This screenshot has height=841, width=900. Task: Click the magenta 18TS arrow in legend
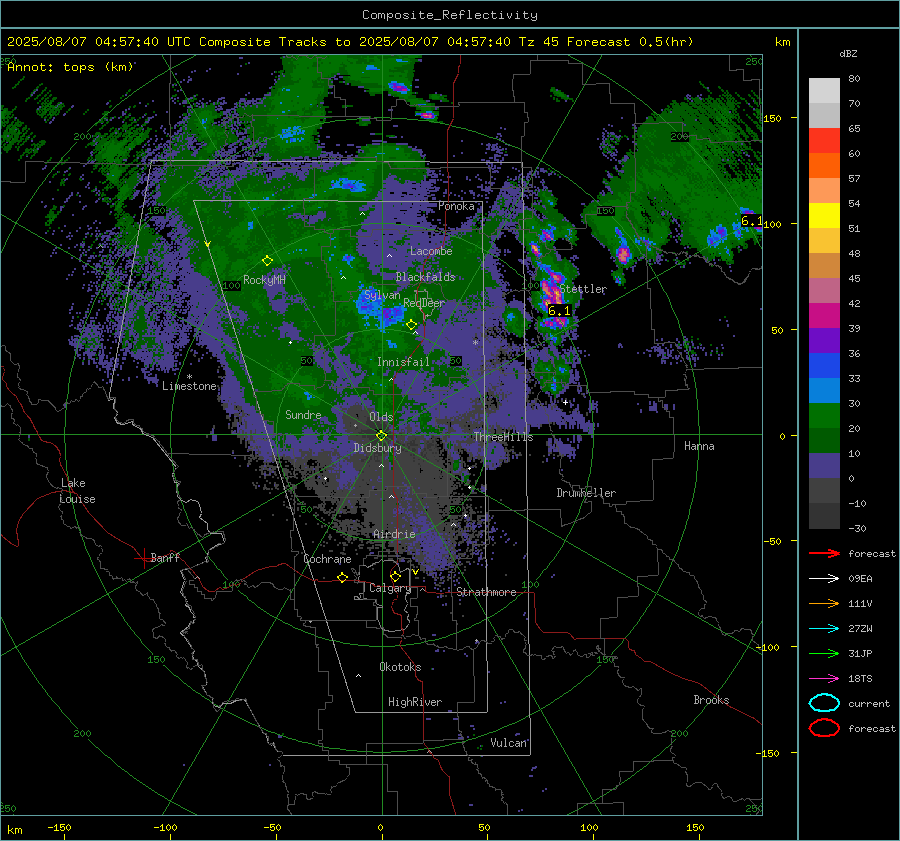pyautogui.click(x=824, y=679)
